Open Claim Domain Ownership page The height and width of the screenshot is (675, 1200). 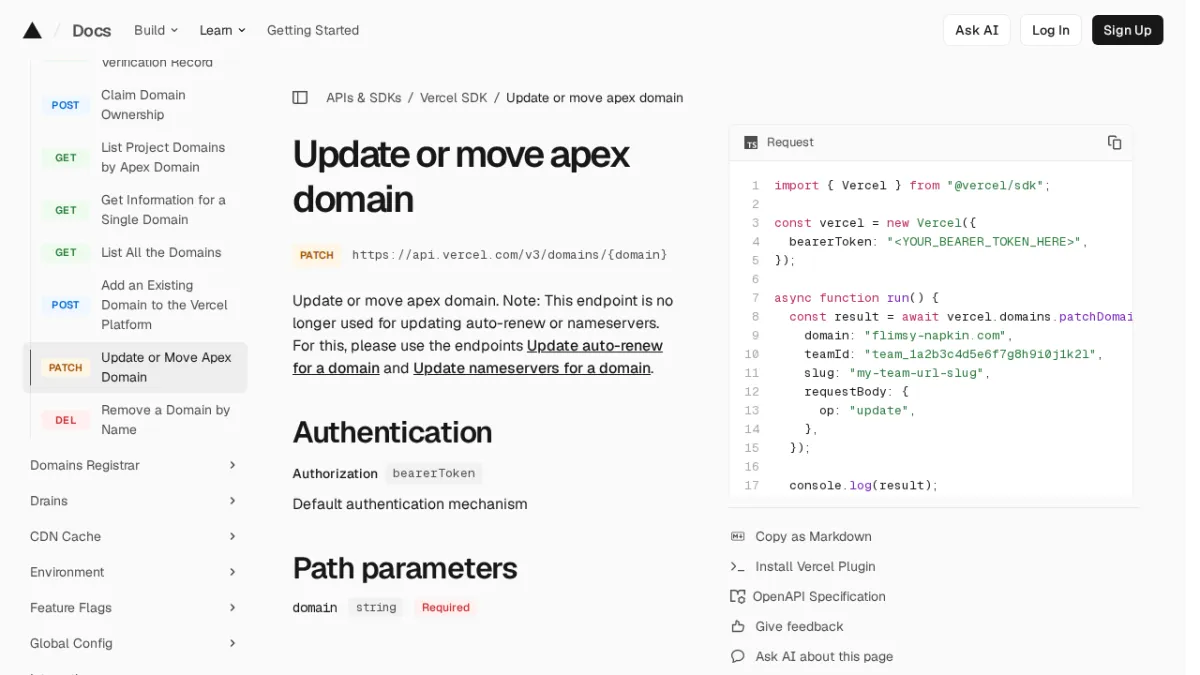click(143, 105)
